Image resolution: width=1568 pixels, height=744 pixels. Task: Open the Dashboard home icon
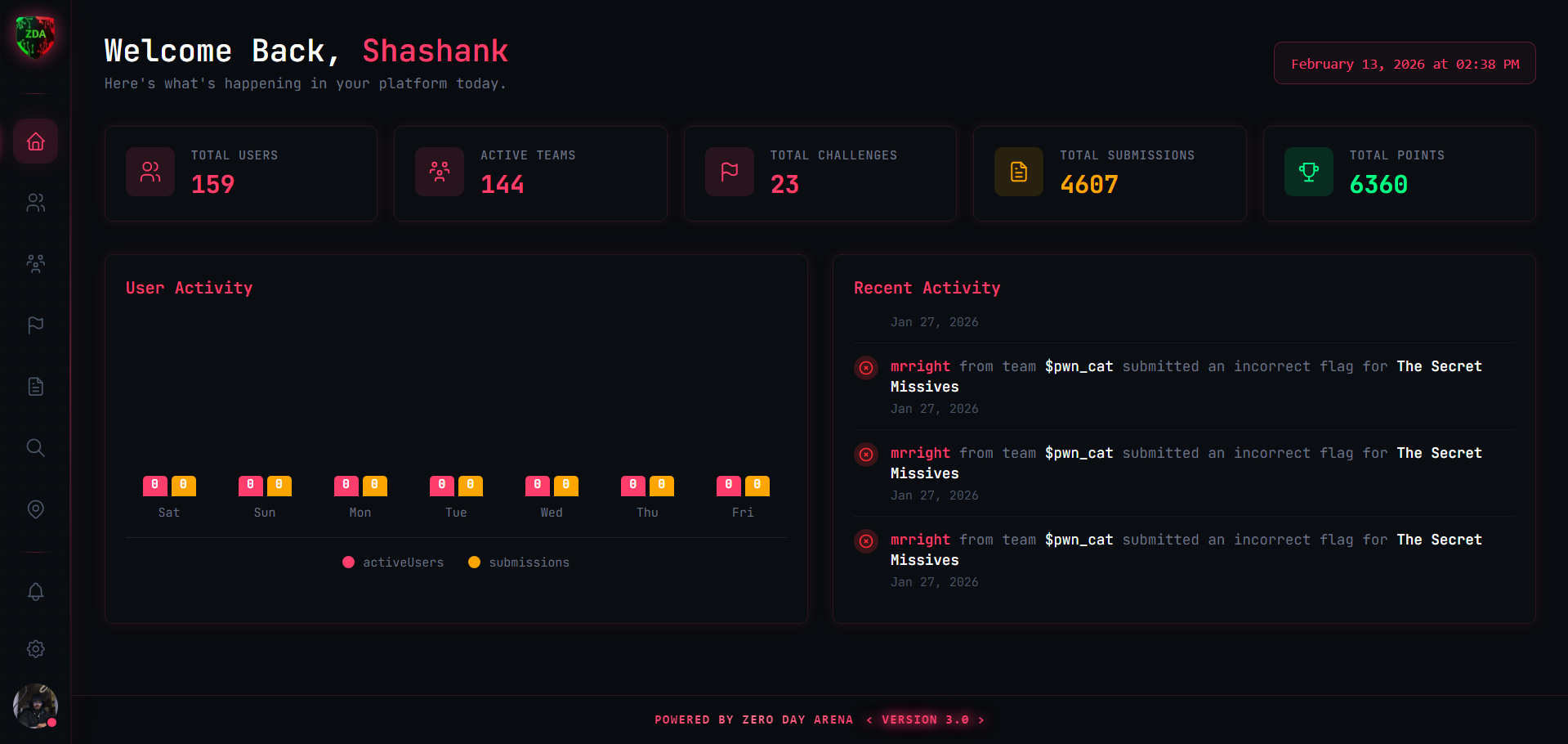pyautogui.click(x=35, y=141)
